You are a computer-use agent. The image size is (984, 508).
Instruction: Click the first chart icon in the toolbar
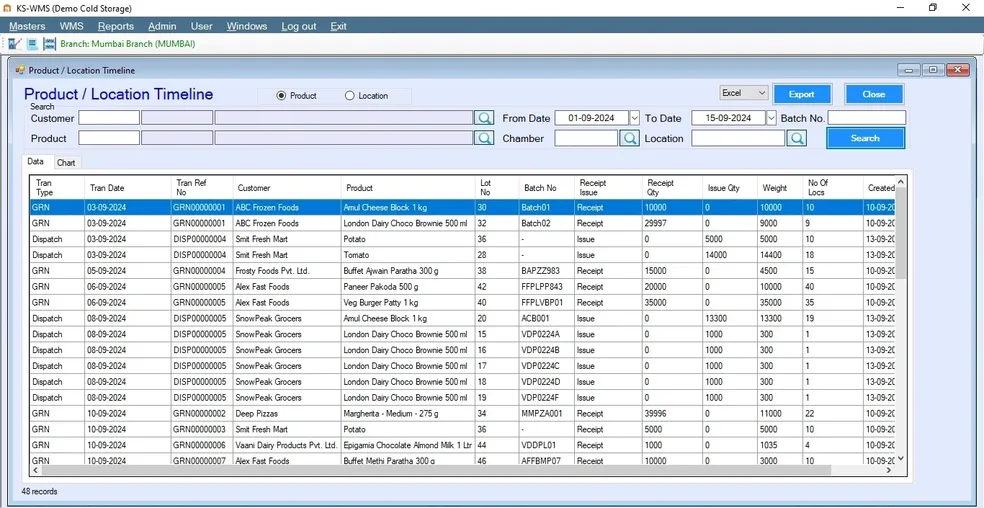click(14, 44)
